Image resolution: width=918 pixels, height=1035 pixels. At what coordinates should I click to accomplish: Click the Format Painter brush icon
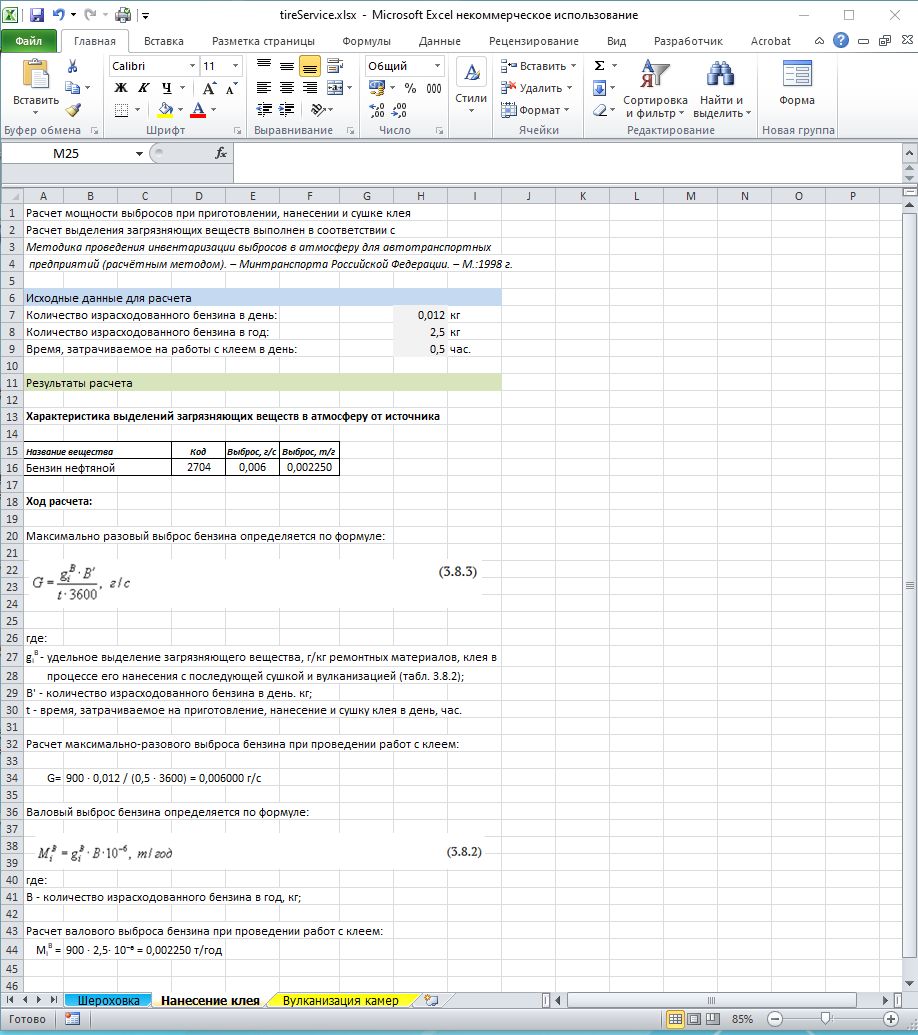pyautogui.click(x=73, y=110)
